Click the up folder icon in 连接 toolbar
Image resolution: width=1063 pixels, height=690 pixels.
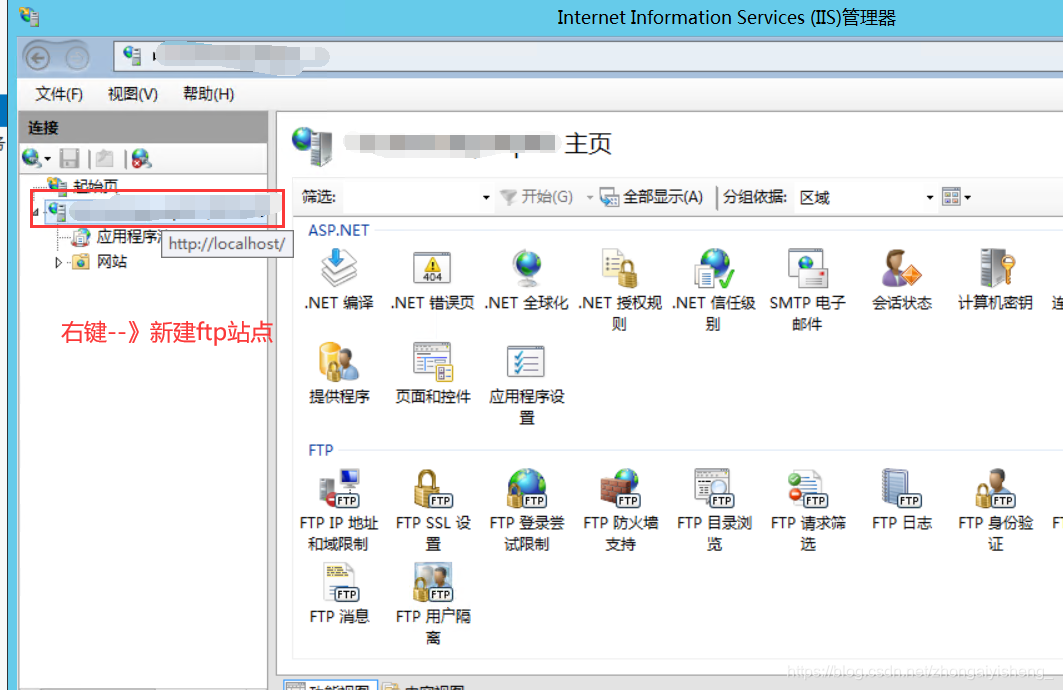point(104,159)
